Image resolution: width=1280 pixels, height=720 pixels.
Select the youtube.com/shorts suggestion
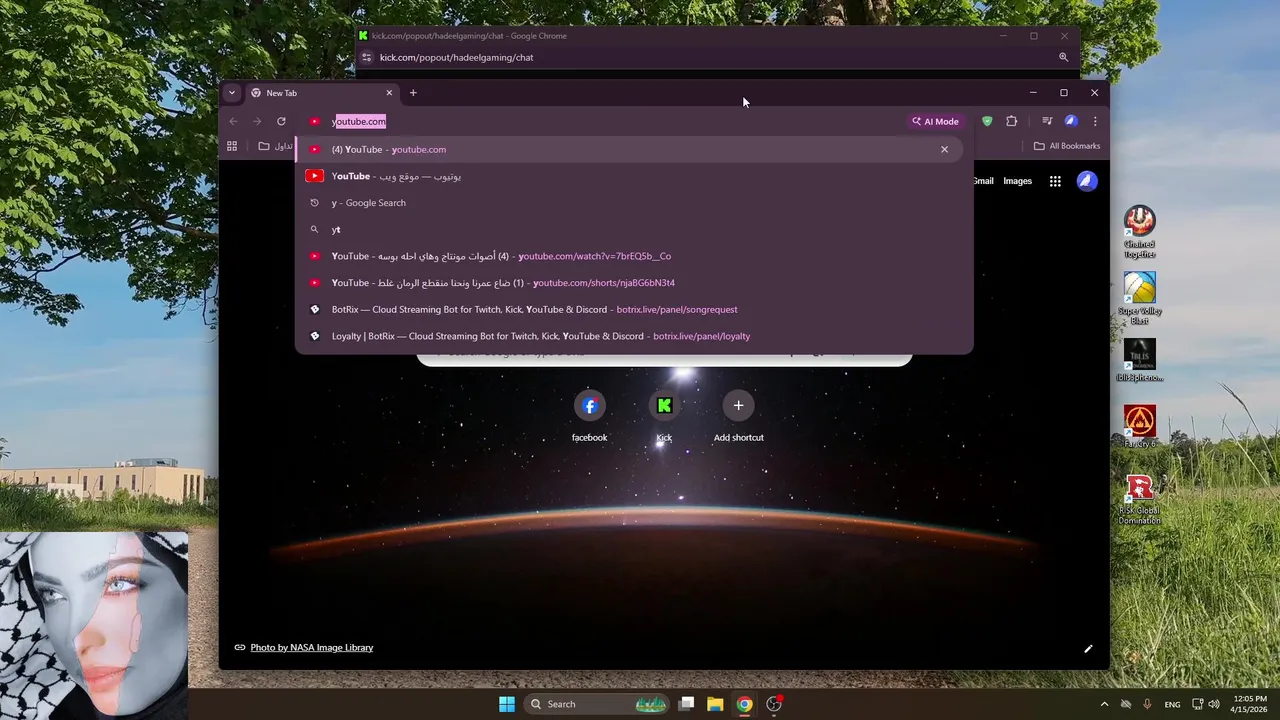(634, 283)
